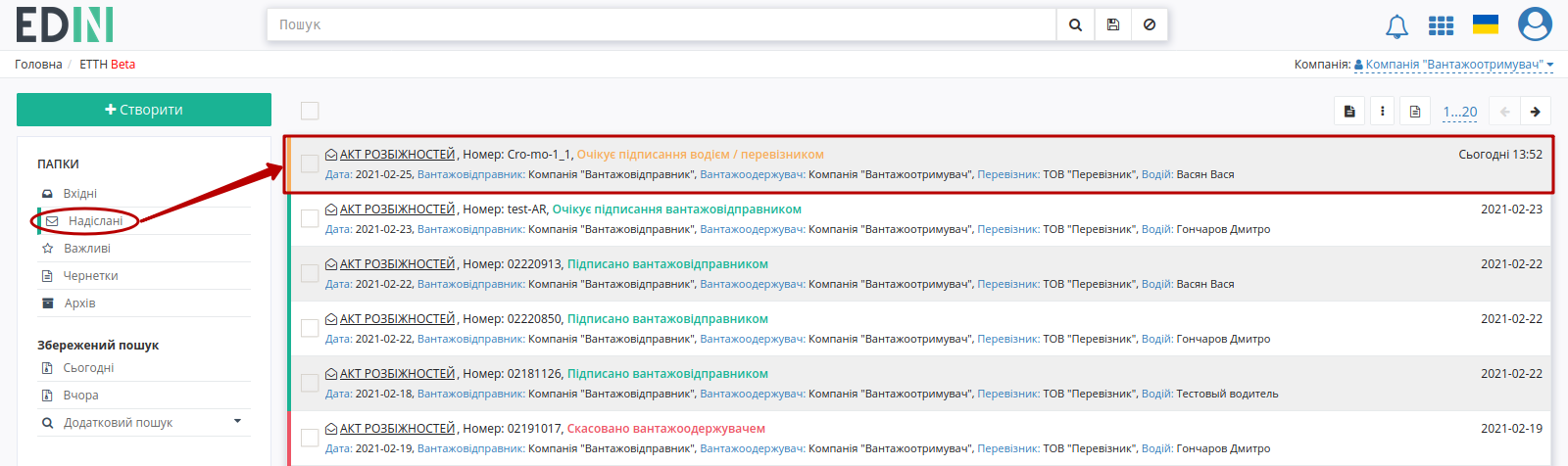This screenshot has height=466, width=1568.
Task: Click the Архів box icon
Action: [47, 303]
